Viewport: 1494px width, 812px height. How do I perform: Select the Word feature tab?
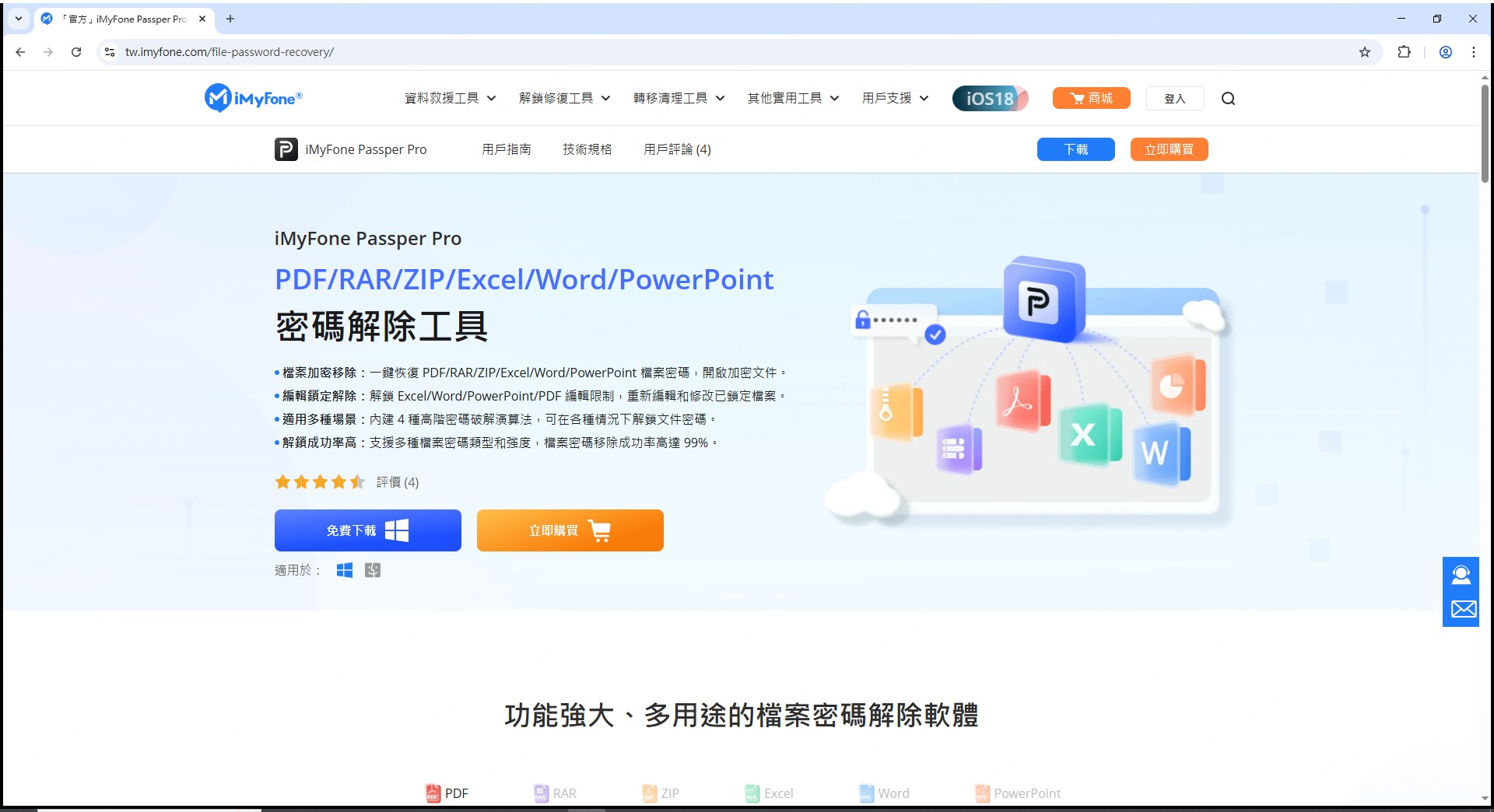pyautogui.click(x=884, y=793)
